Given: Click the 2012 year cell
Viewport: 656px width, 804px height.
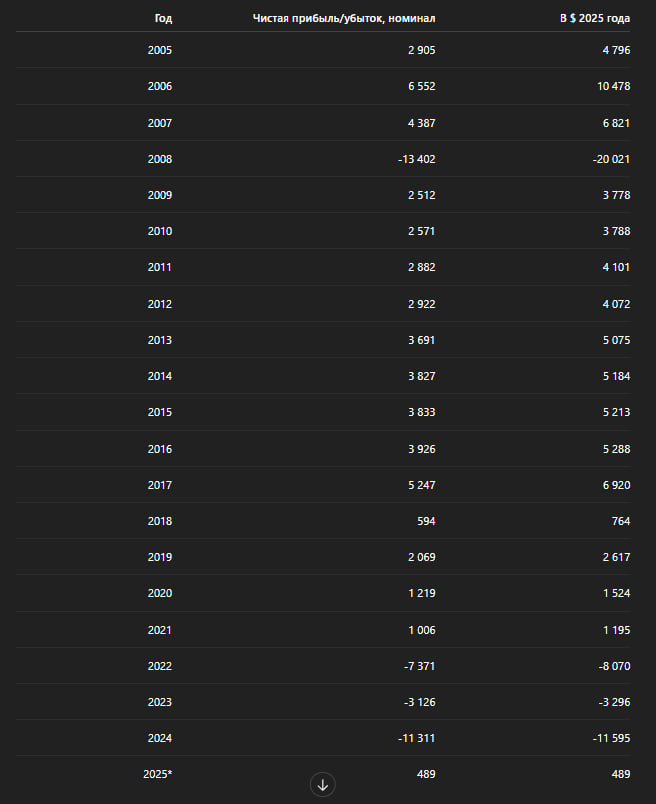Looking at the screenshot, I should 159,304.
